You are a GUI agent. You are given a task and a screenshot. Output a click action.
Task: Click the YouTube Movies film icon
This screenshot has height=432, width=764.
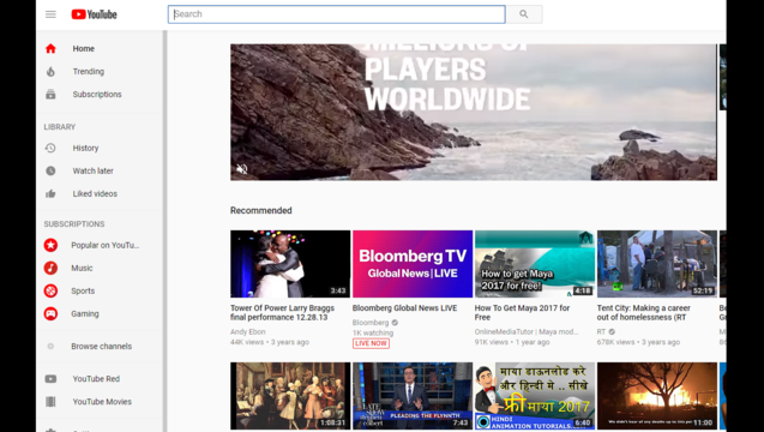(51, 402)
